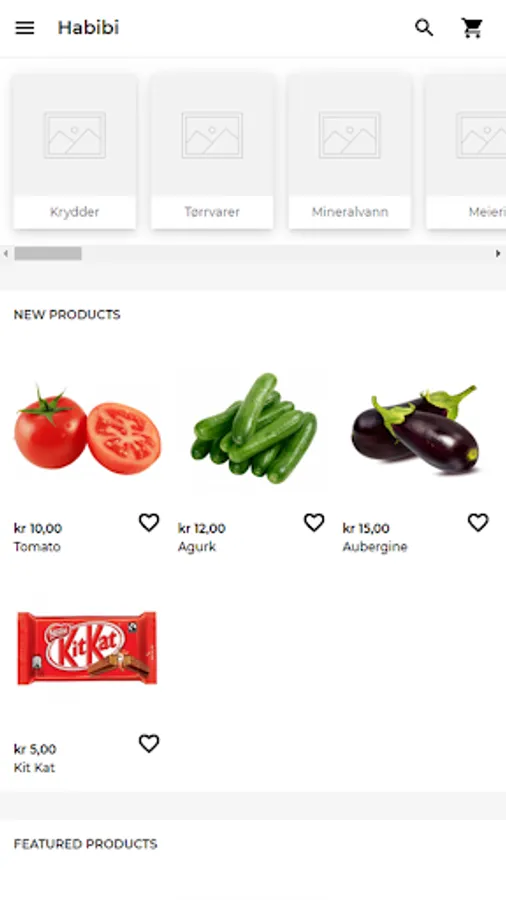The width and height of the screenshot is (506, 900).
Task: Add Aubergine to wishlist with heart
Action: pyautogui.click(x=478, y=522)
